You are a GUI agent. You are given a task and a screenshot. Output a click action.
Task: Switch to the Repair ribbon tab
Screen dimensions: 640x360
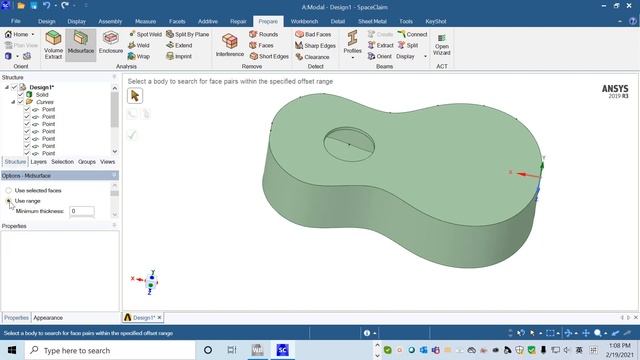coord(238,21)
